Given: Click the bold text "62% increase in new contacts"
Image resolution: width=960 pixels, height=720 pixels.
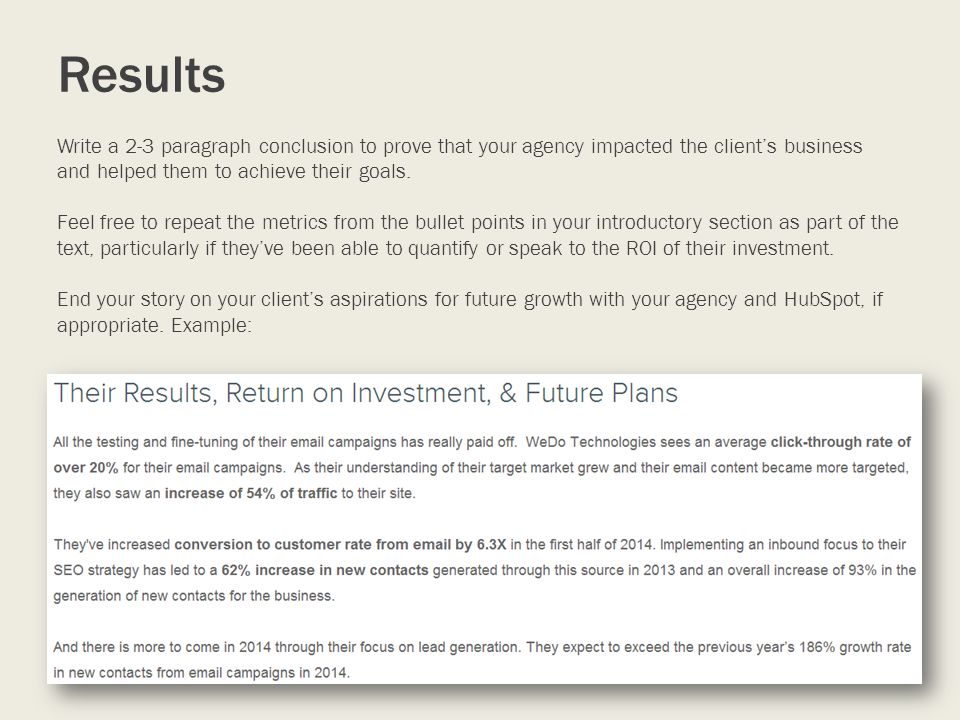Looking at the screenshot, I should coord(324,571).
